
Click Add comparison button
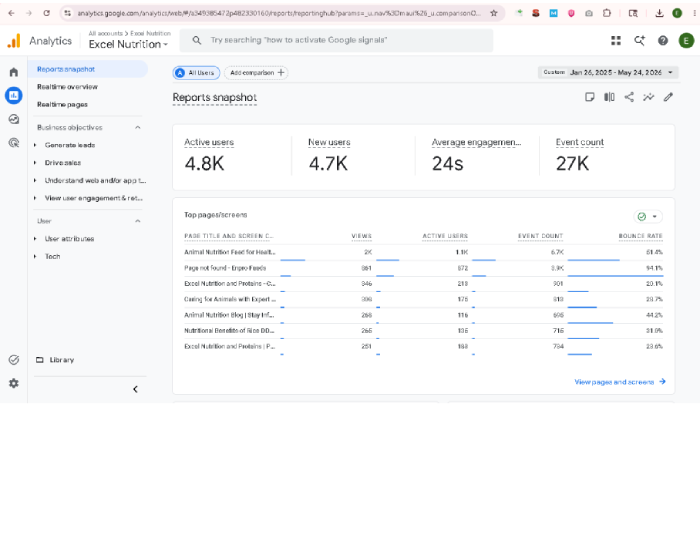(256, 73)
